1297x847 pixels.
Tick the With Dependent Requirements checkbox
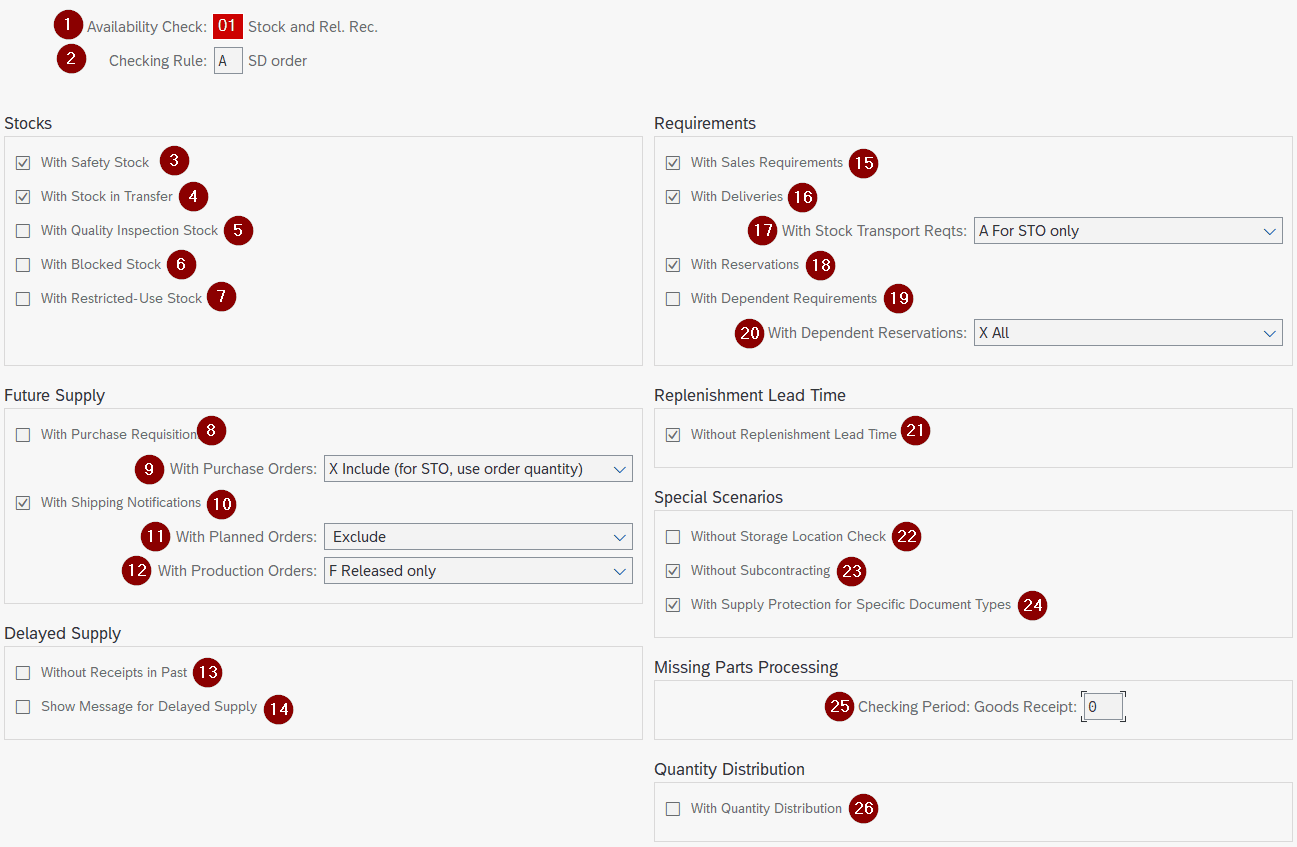pyautogui.click(x=673, y=298)
